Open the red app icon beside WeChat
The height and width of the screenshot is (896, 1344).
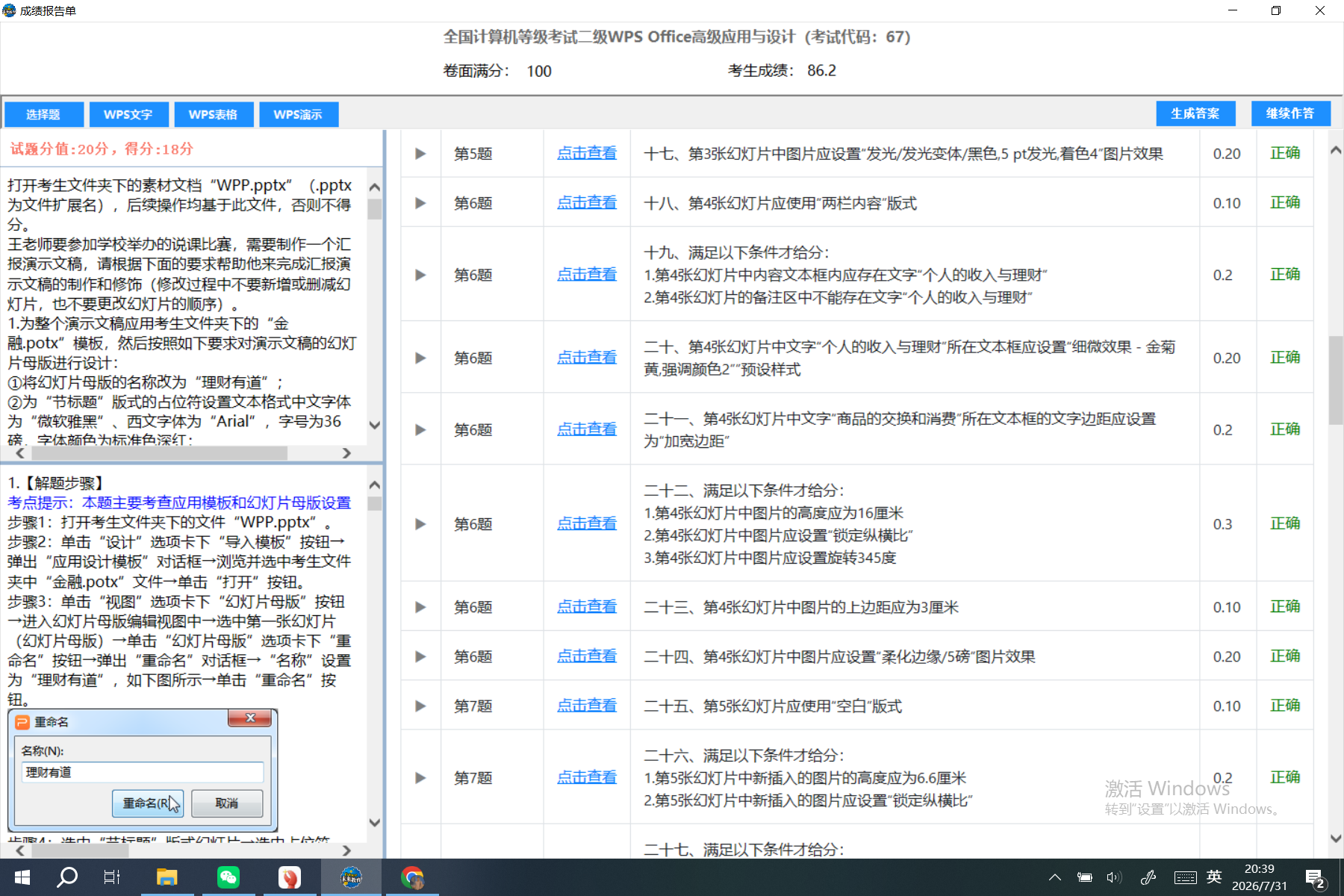coord(289,877)
